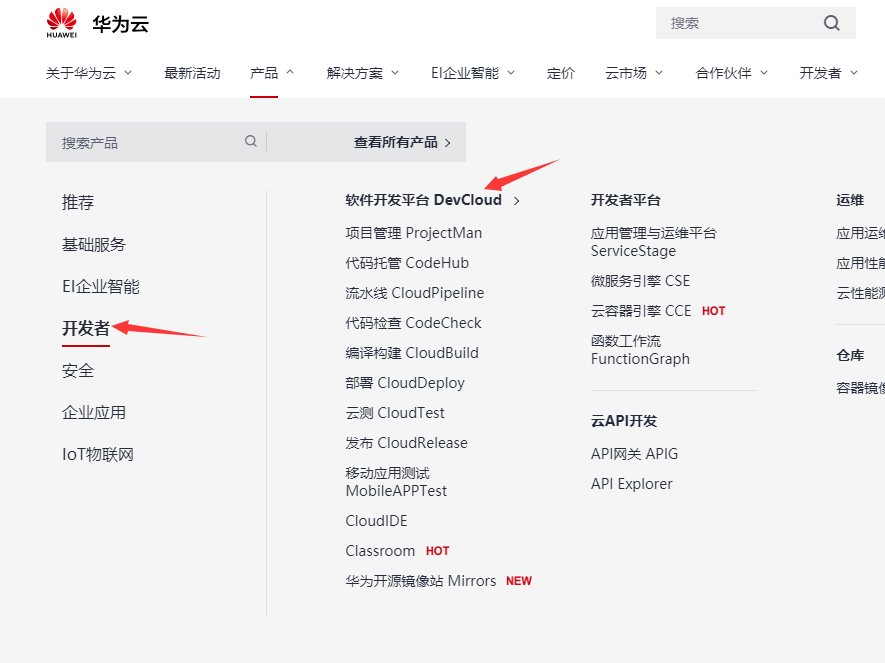Select the 安全 category
Viewport: 885px width, 663px height.
coord(78,370)
